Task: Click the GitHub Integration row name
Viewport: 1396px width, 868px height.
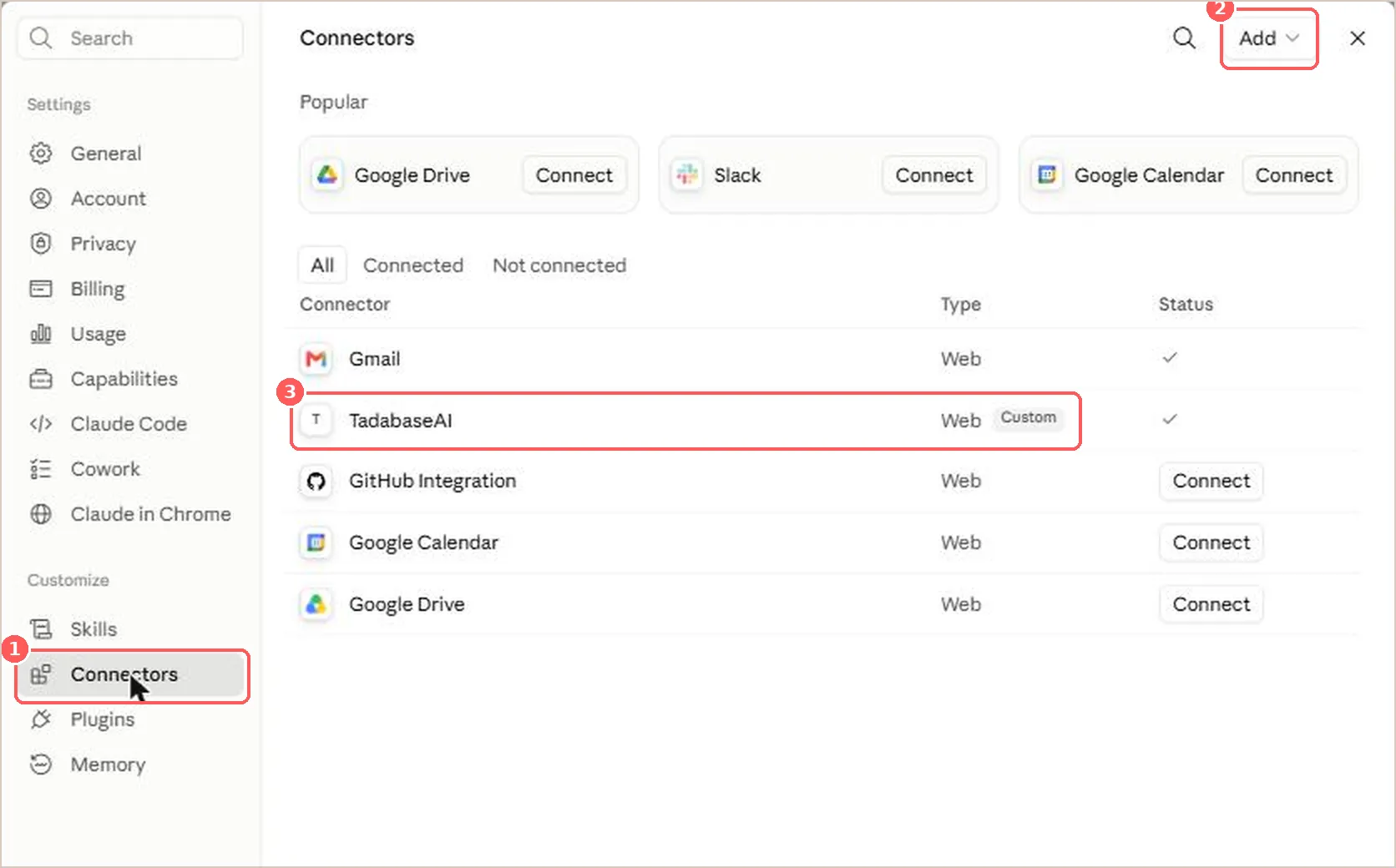Action: (432, 481)
